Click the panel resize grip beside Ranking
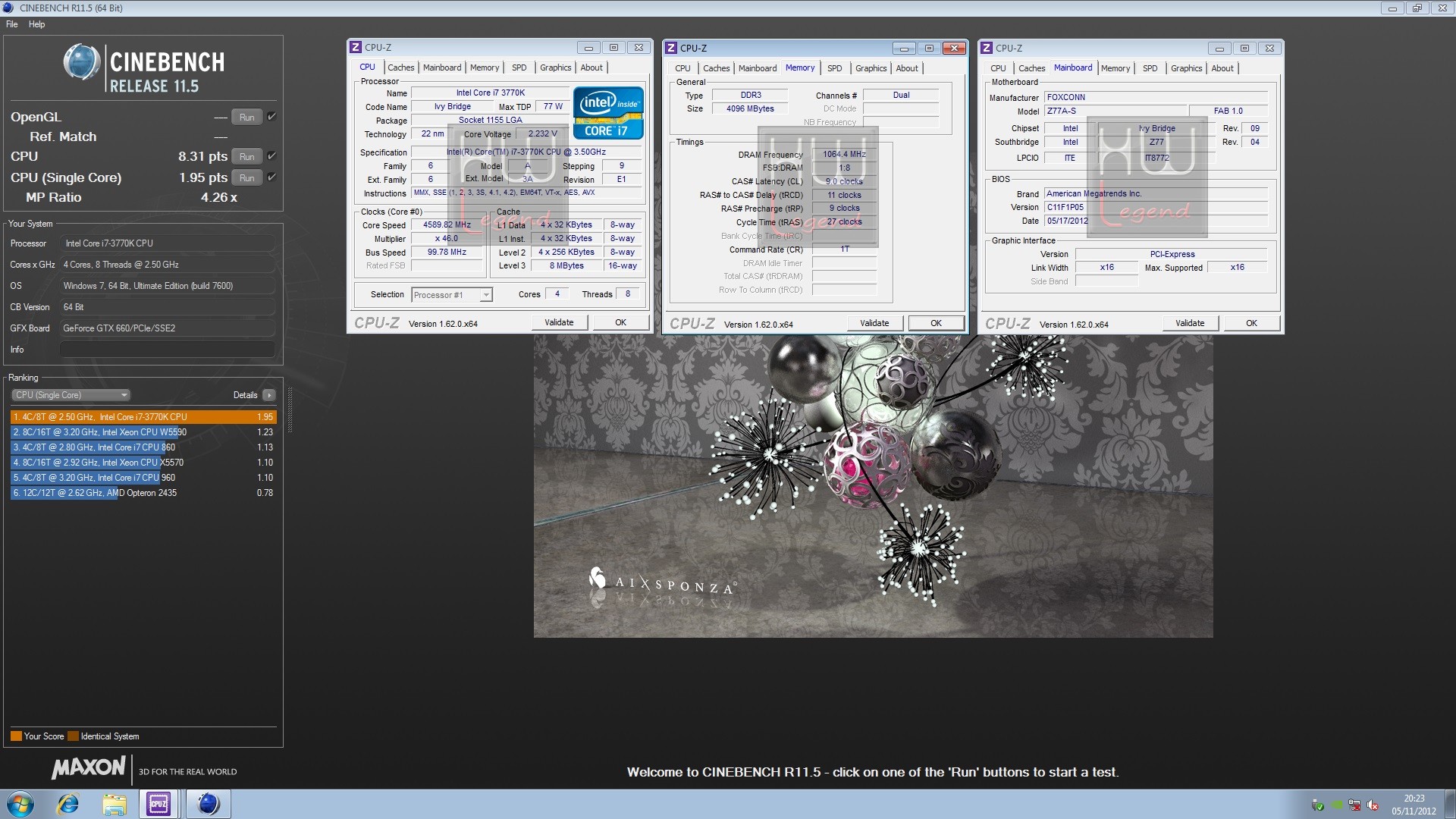 [x=290, y=409]
